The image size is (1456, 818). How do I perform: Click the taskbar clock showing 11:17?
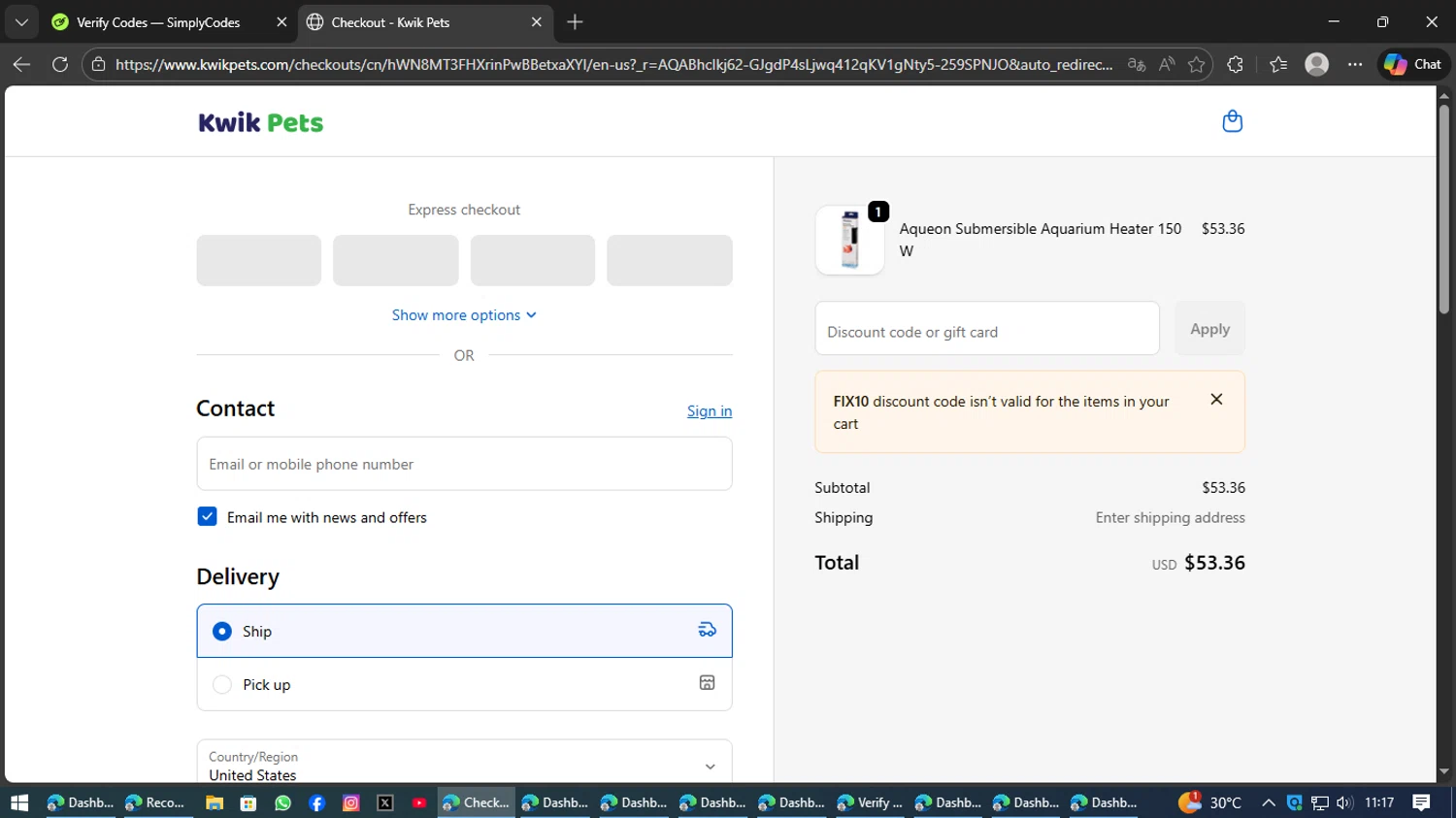point(1379,802)
